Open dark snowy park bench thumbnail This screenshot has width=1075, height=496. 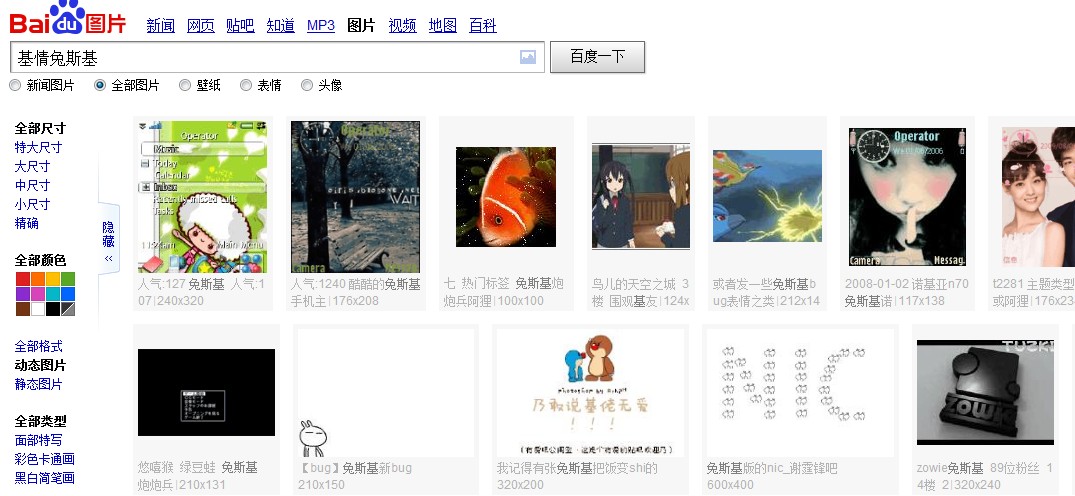pos(355,197)
